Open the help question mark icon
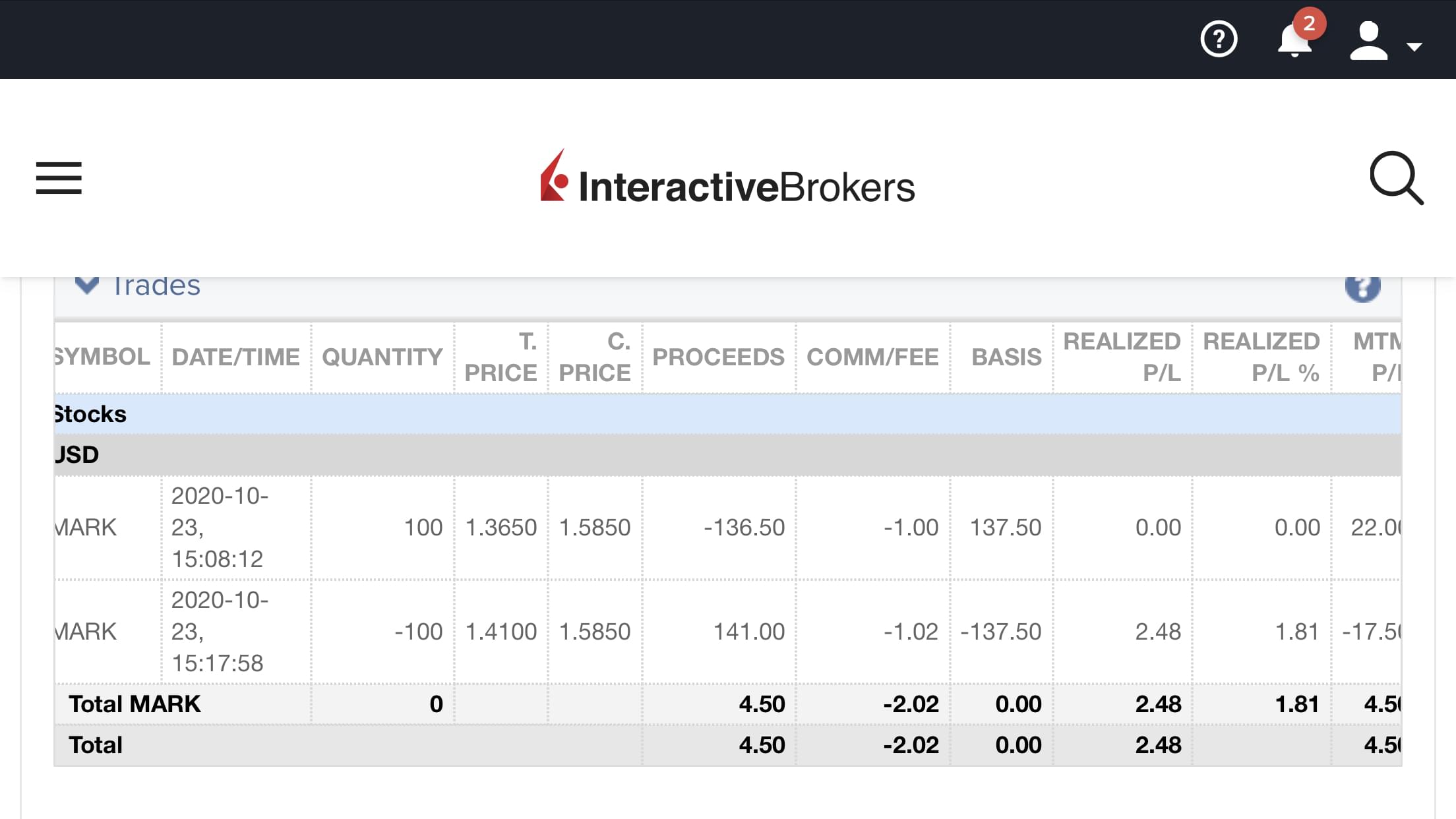 pyautogui.click(x=1219, y=40)
